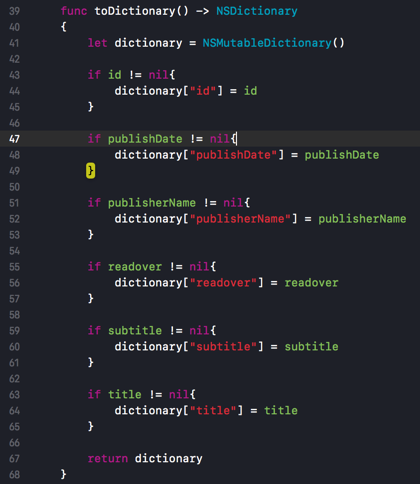The height and width of the screenshot is (484, 420).
Task: Click line number 47 in the gutter
Action: pyautogui.click(x=14, y=139)
